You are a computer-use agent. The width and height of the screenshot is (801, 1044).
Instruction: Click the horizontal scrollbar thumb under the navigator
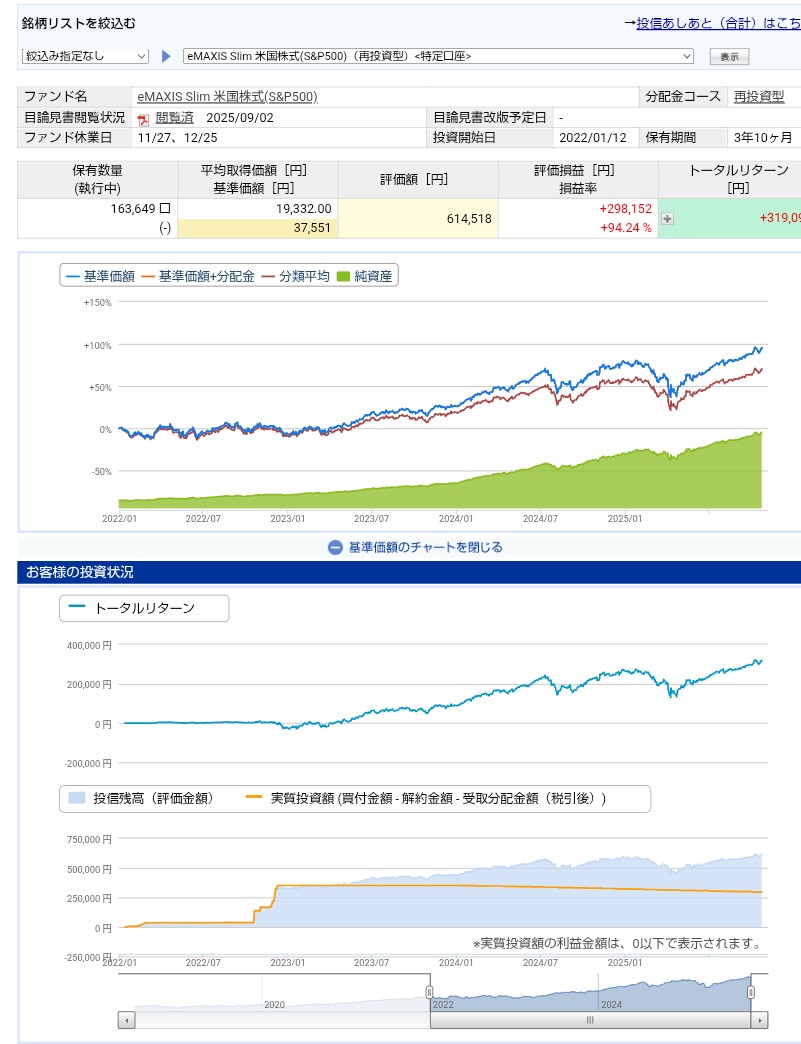click(x=590, y=1020)
